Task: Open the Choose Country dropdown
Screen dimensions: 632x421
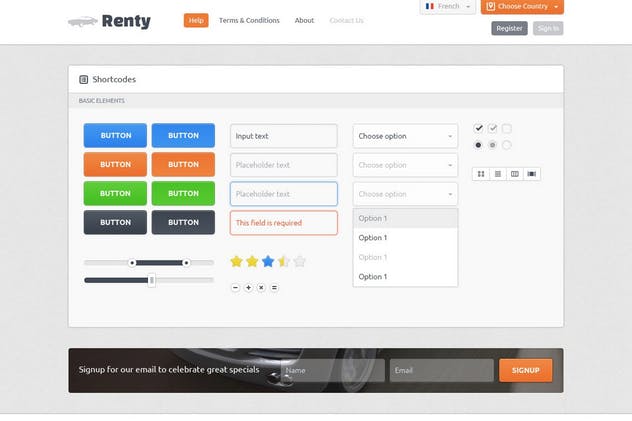Action: pos(522,6)
